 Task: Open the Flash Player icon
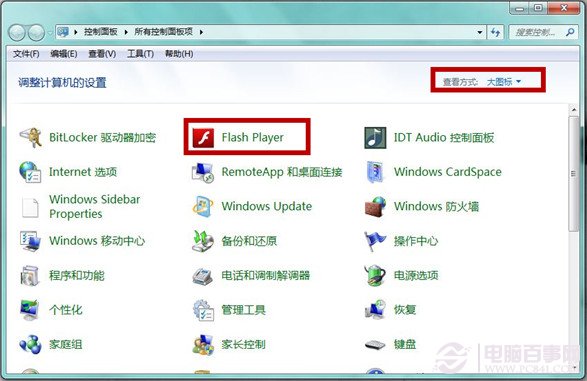coord(203,138)
